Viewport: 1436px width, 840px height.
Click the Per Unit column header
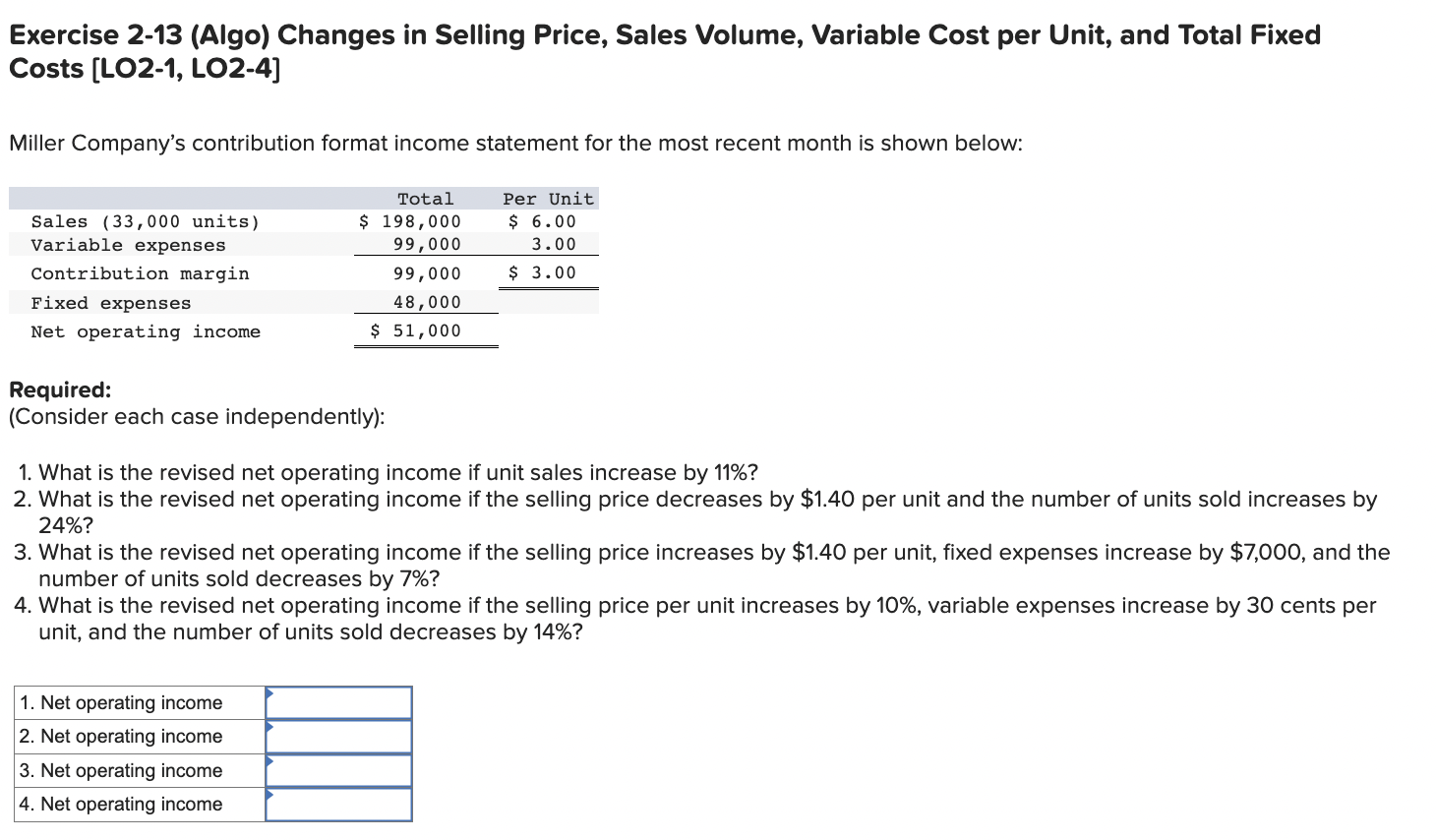pyautogui.click(x=548, y=199)
